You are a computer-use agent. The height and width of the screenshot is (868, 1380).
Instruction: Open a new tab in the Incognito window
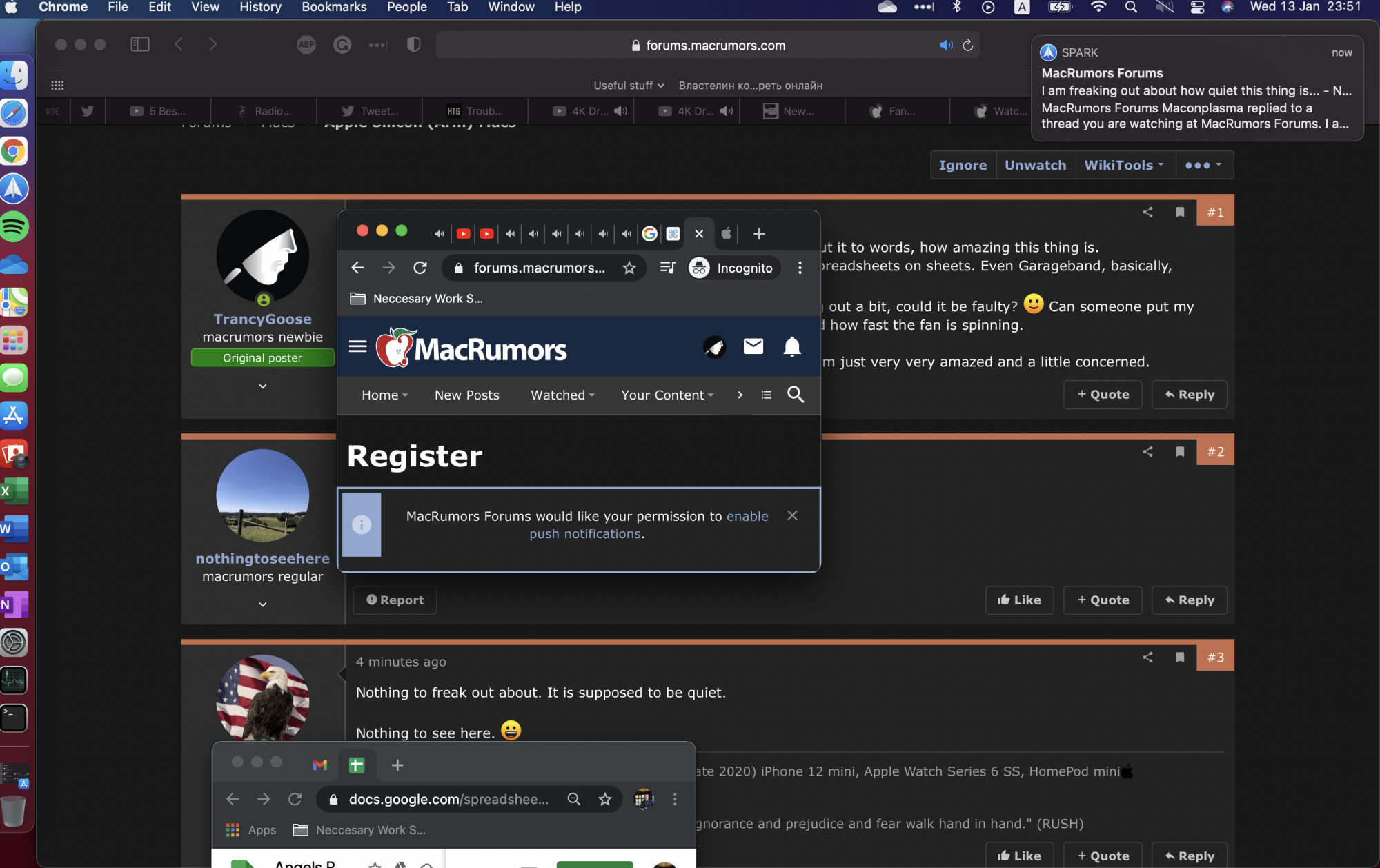759,234
